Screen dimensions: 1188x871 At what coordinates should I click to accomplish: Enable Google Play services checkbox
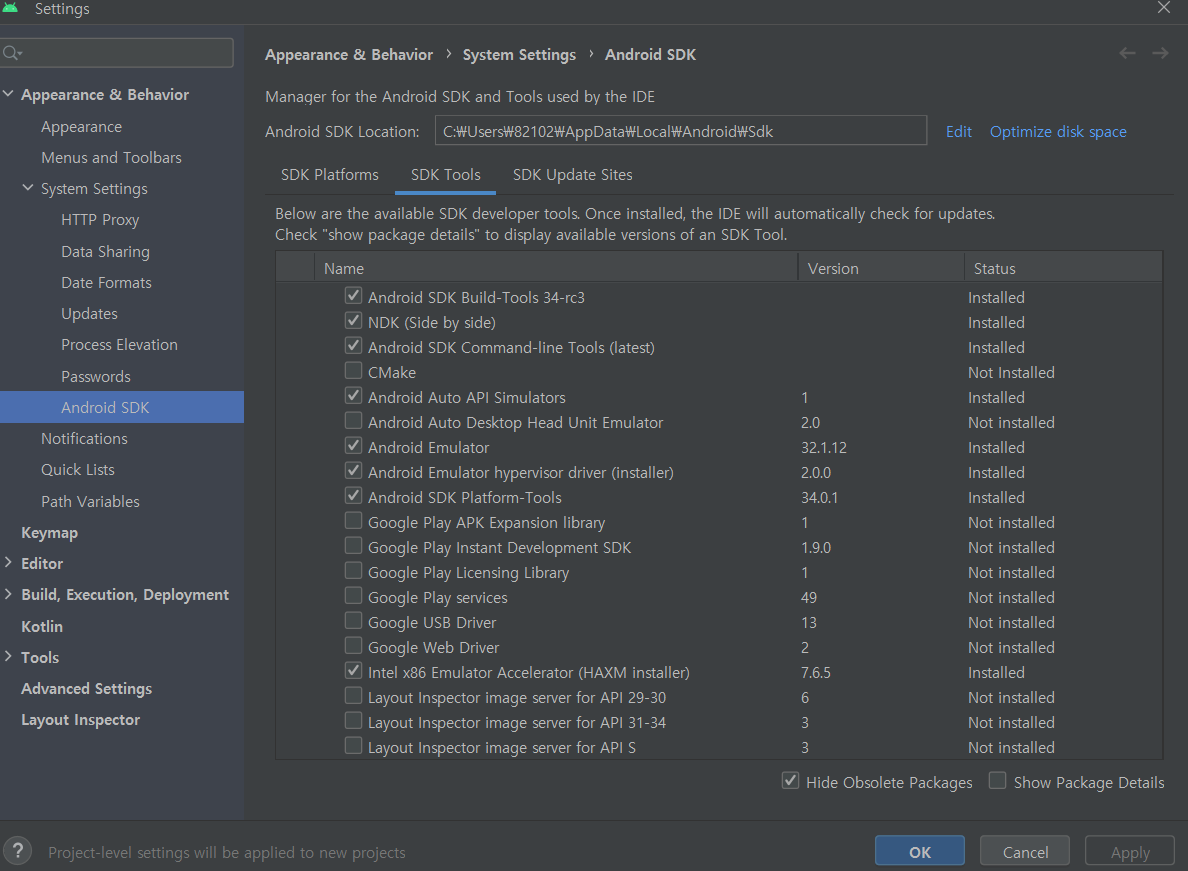353,595
